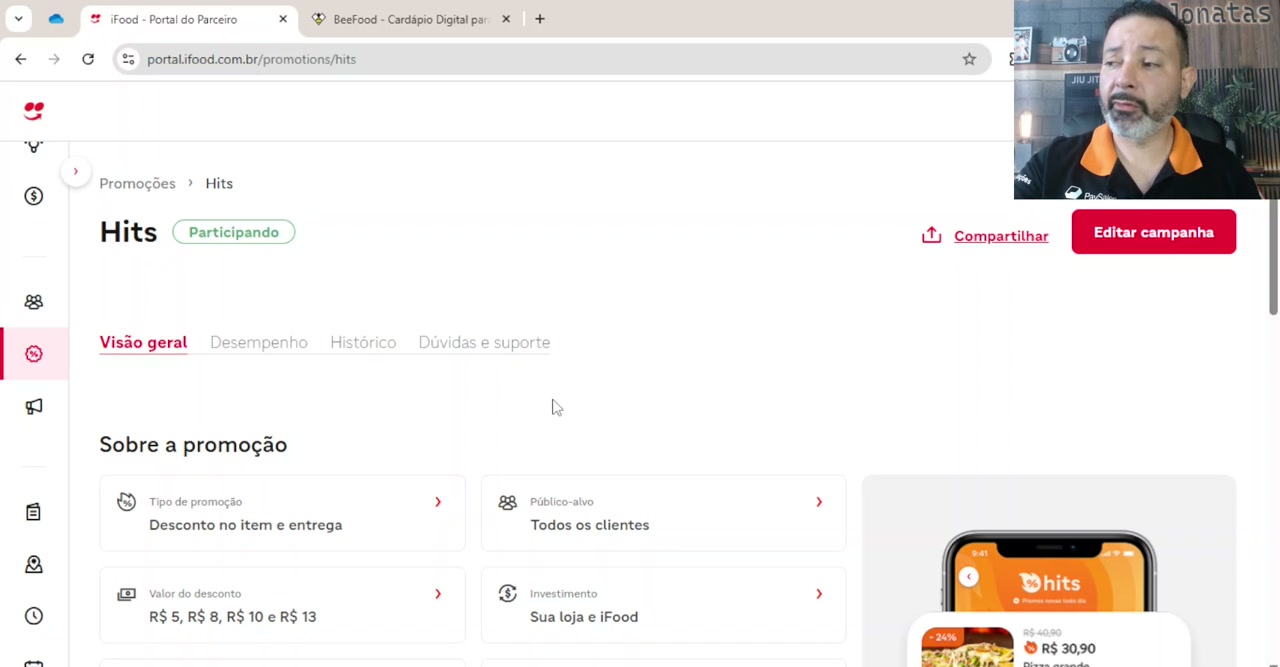Viewport: 1280px width, 667px height.
Task: Open the menu clipboard sidebar icon
Action: (x=34, y=512)
